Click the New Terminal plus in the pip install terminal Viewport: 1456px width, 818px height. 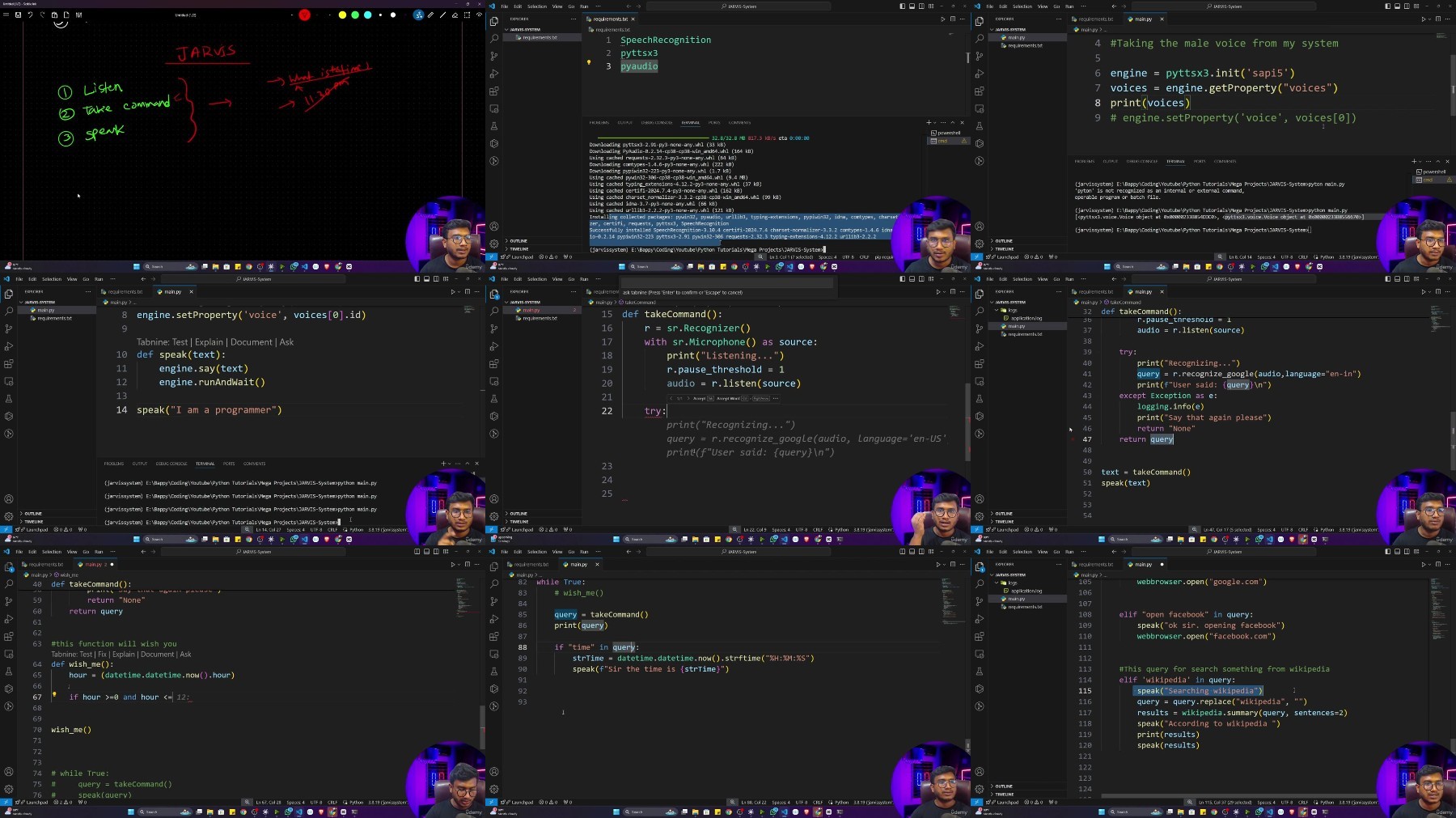(x=929, y=122)
